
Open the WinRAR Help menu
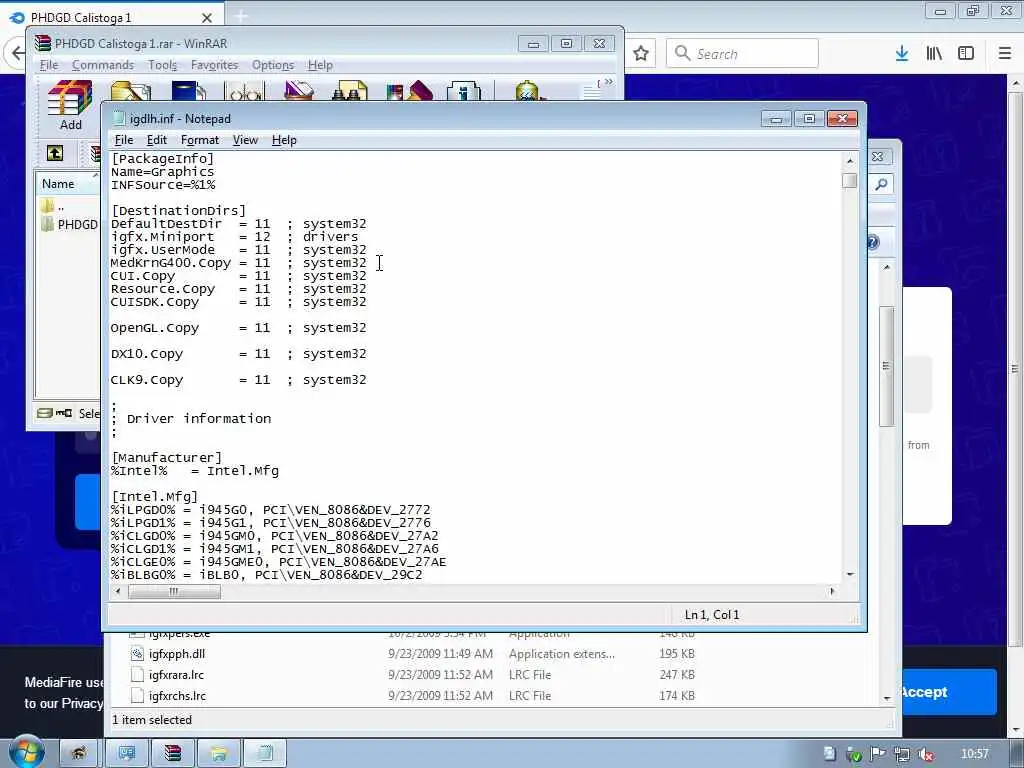[320, 65]
